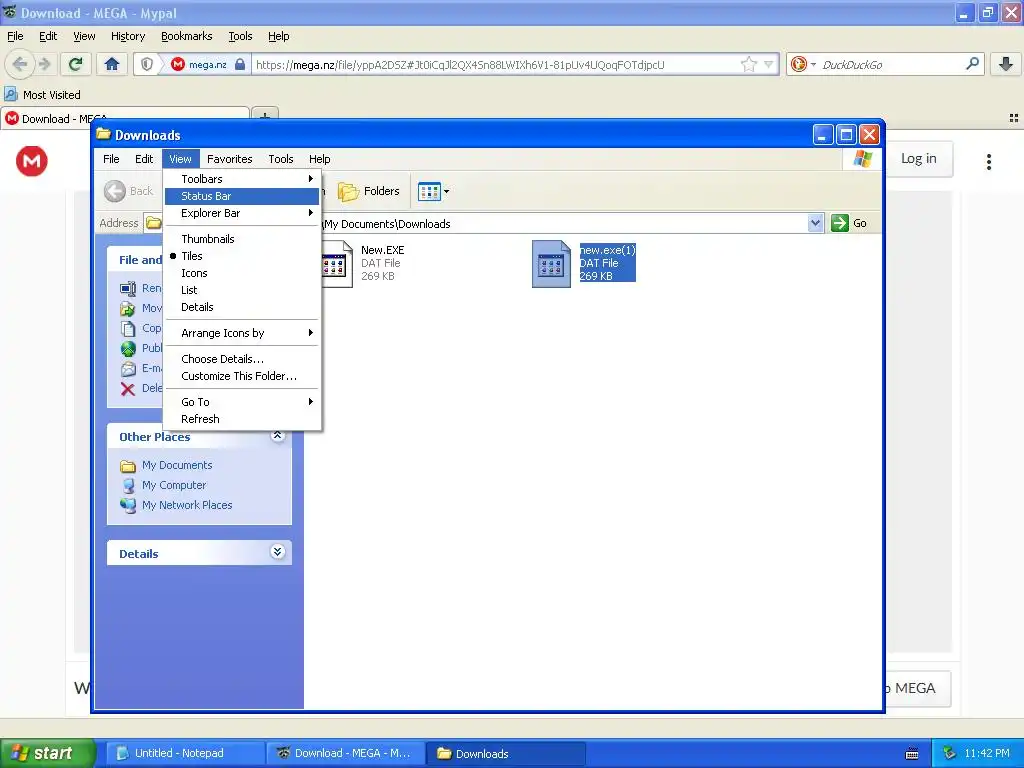Open Choose Details dialog
The width and height of the screenshot is (1024, 768).
242,359
